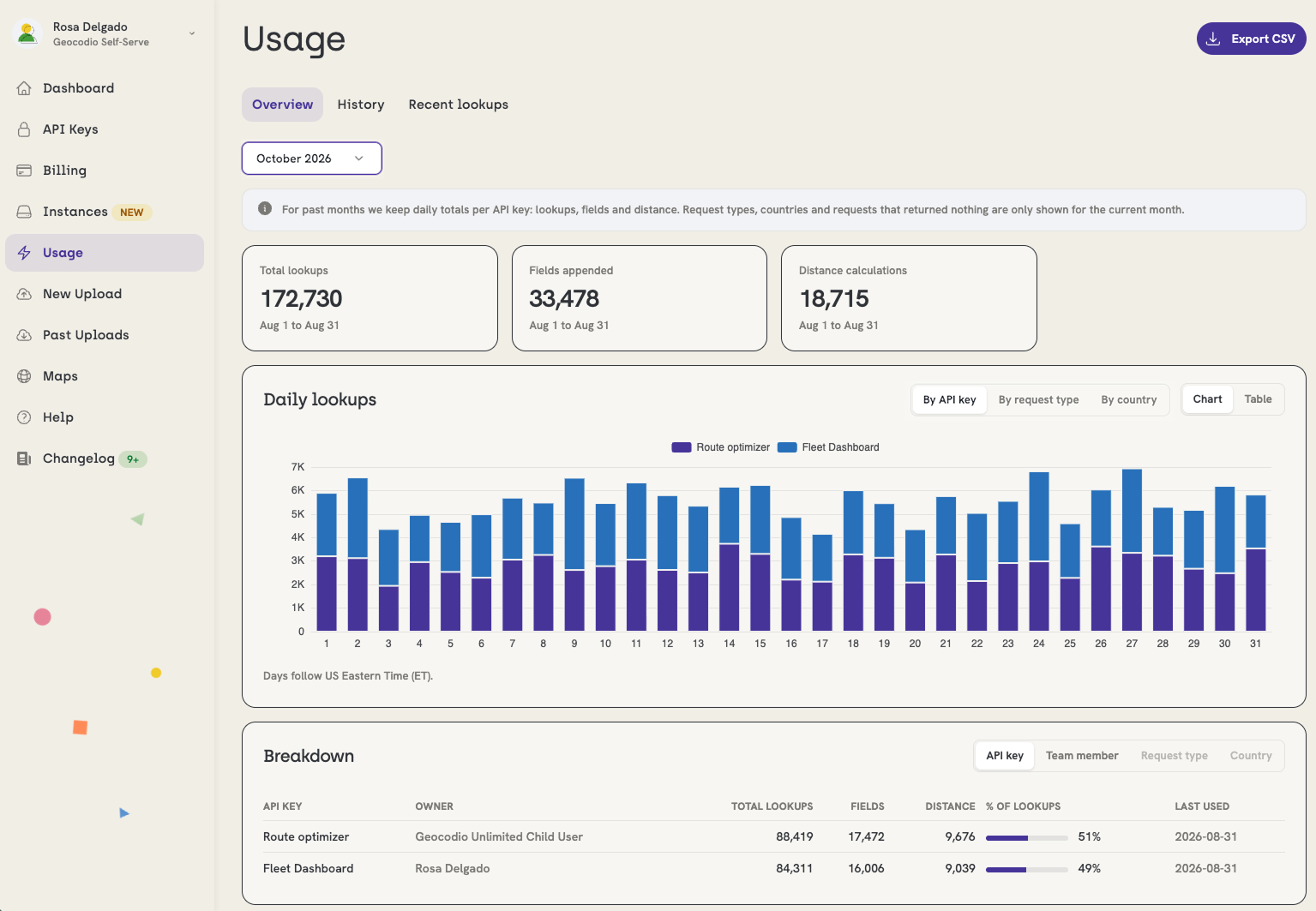
Task: Click Geocodio Unlimited Child User owner cell
Action: tap(499, 837)
